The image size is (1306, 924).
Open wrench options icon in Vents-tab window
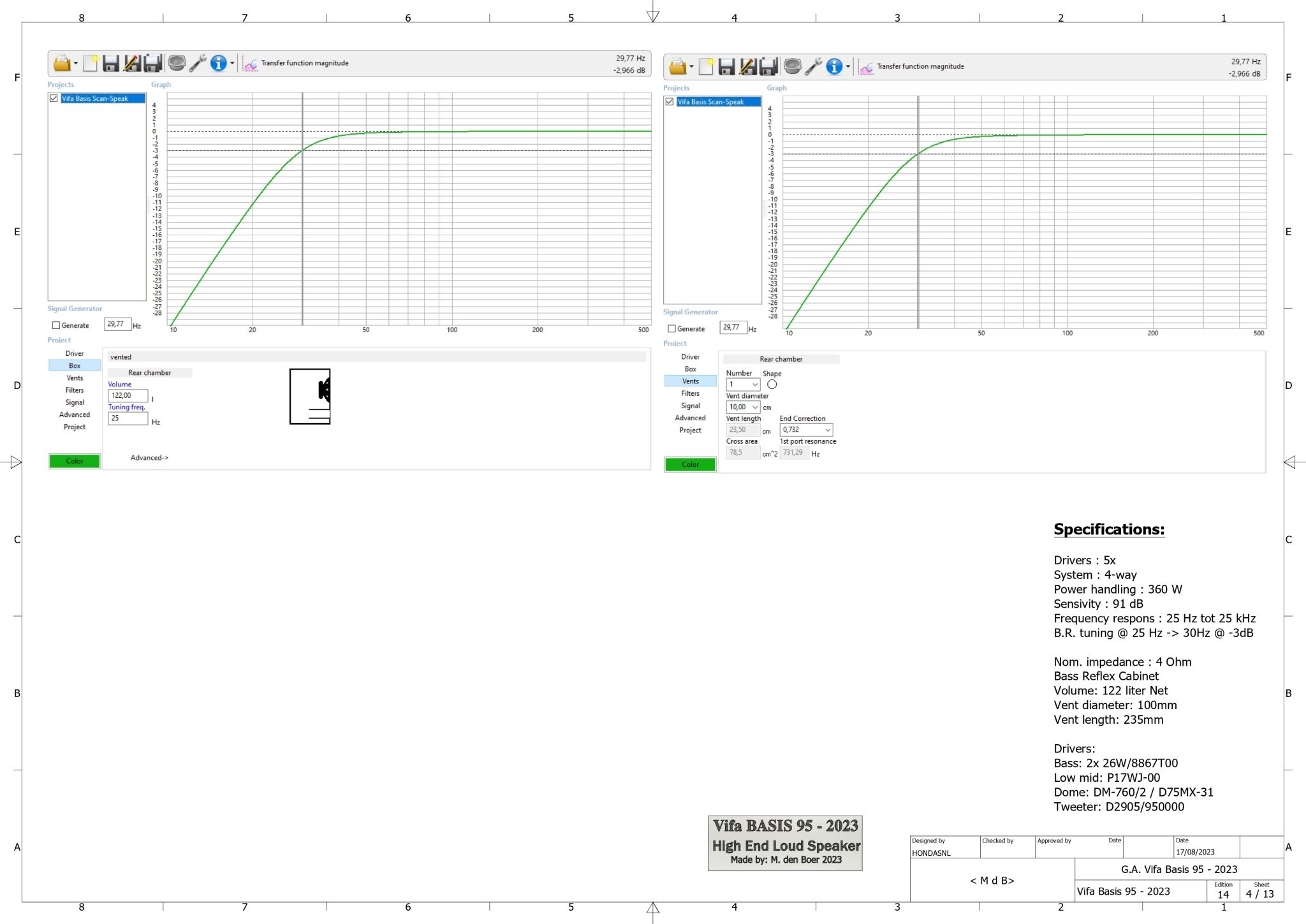pyautogui.click(x=813, y=66)
